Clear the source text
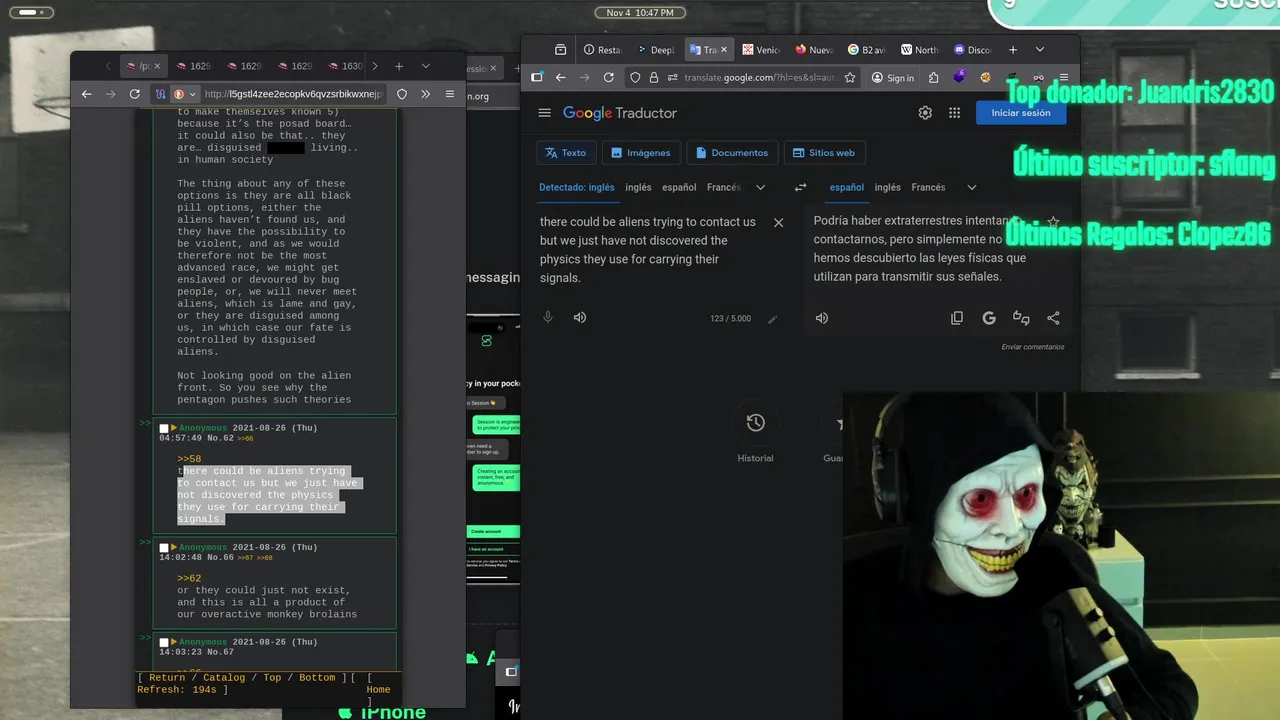1280x720 pixels. point(778,222)
